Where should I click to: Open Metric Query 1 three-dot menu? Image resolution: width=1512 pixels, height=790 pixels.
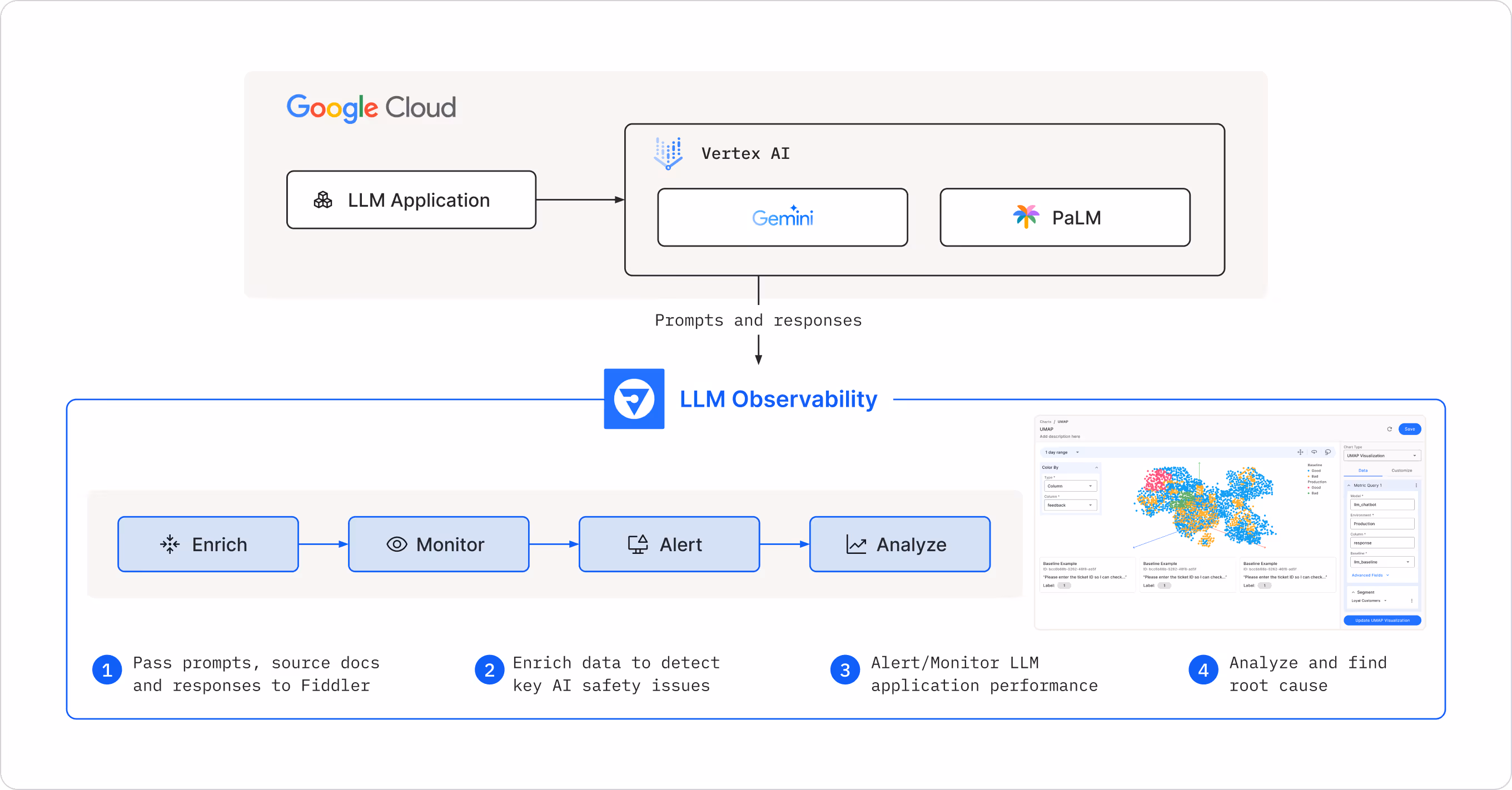point(1416,486)
